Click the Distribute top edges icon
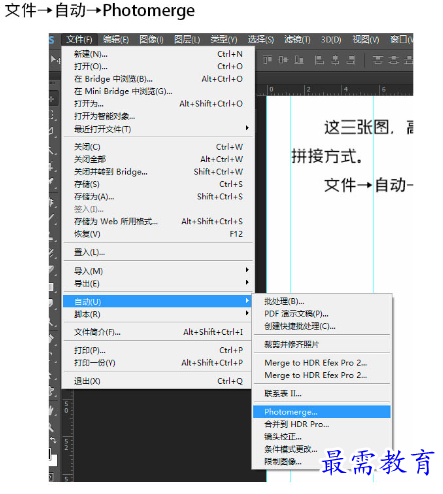The image size is (443, 494). point(378,60)
